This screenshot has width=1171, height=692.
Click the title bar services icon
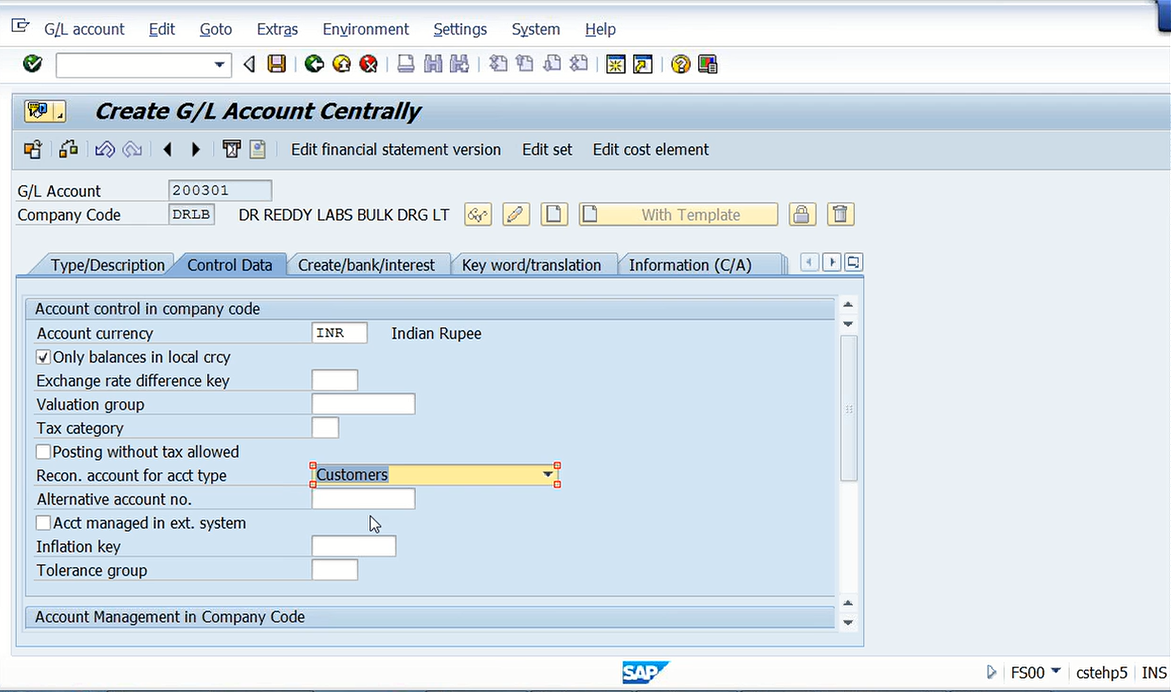pos(45,111)
